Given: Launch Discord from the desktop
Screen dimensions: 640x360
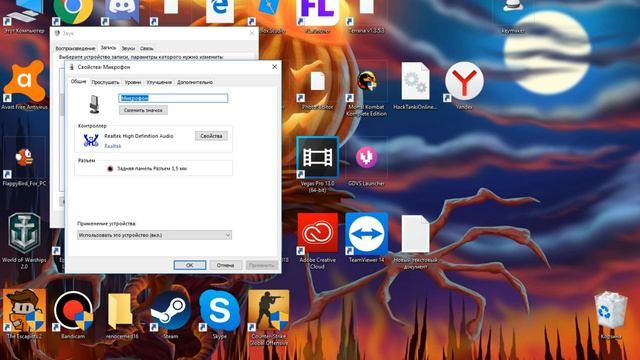Looking at the screenshot, I should click(x=122, y=11).
